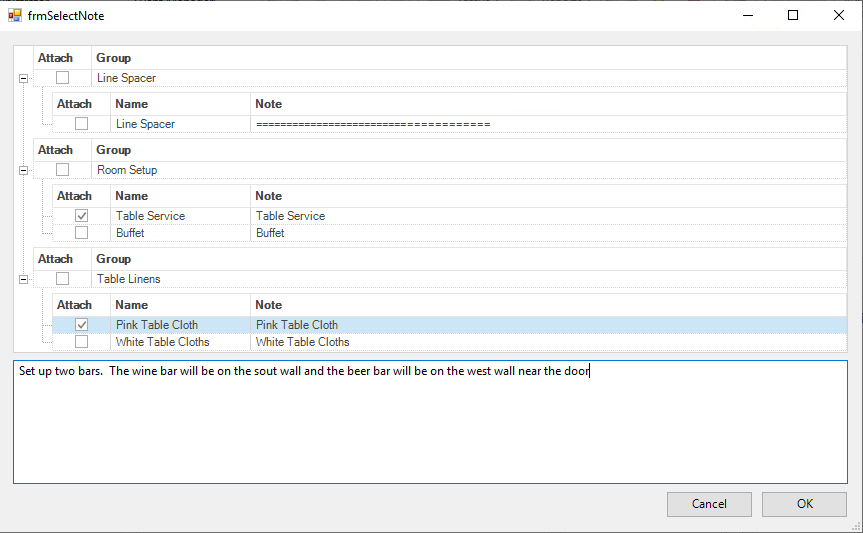Click the Name column header under Table Linens
The width and height of the screenshot is (863, 533).
click(x=181, y=305)
